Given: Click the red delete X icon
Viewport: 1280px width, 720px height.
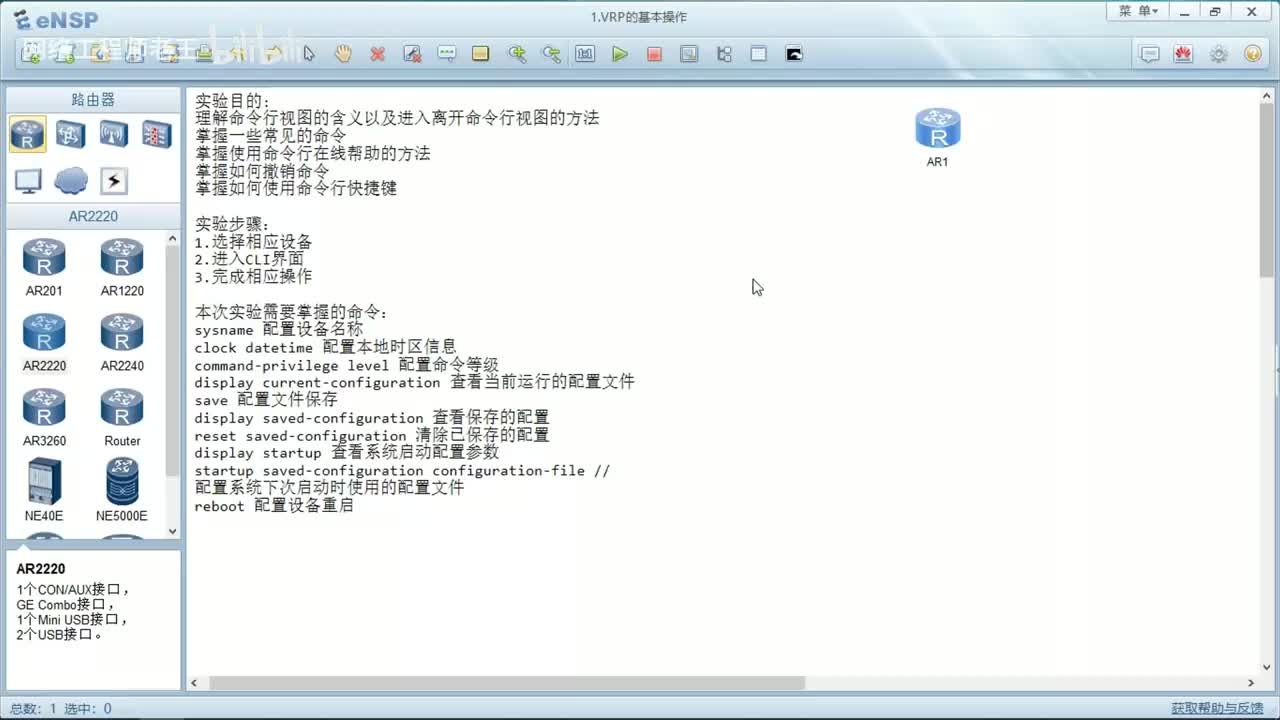Looking at the screenshot, I should click(377, 54).
